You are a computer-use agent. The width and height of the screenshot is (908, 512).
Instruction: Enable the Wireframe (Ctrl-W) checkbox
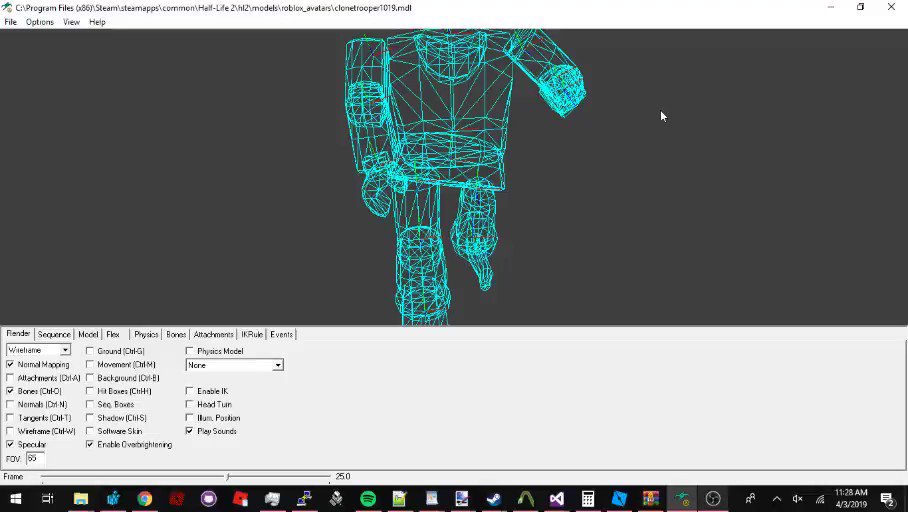[10, 431]
